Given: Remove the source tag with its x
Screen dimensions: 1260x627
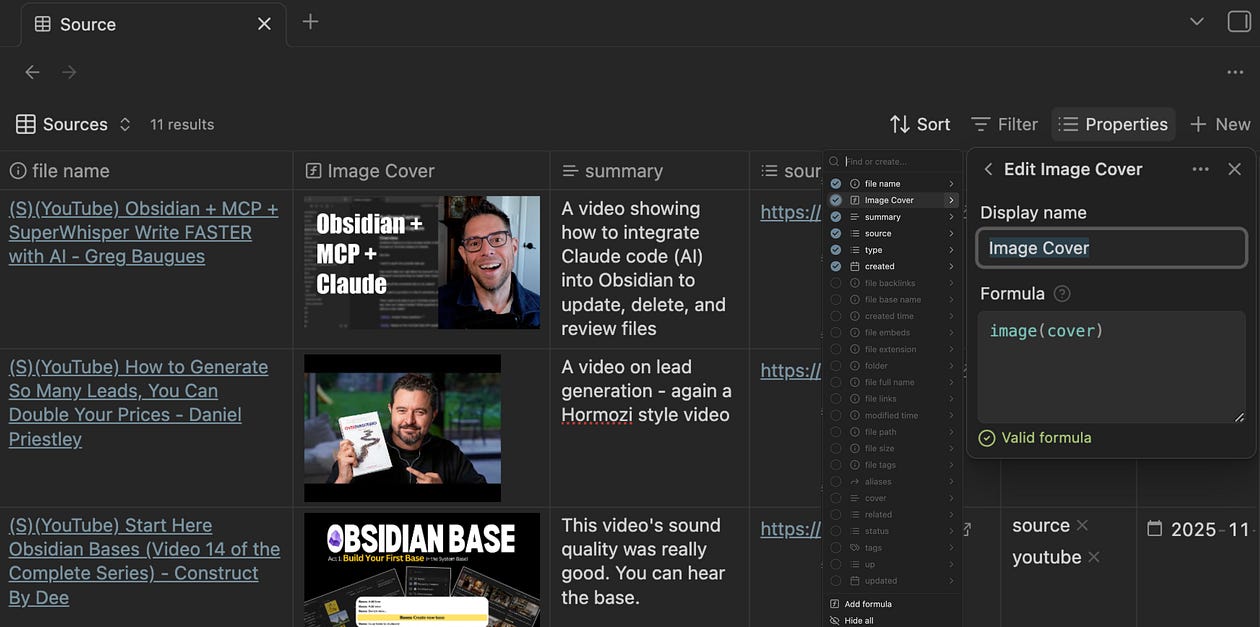Looking at the screenshot, I should click(1082, 525).
